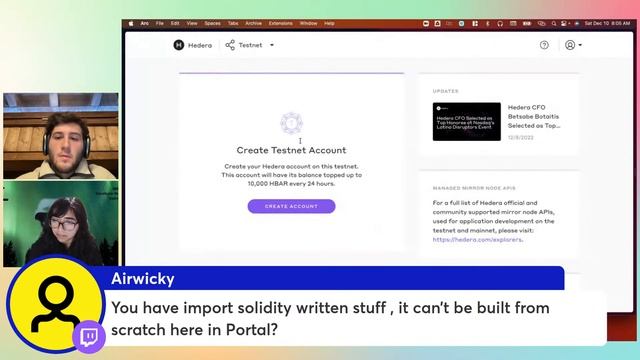
Task: Click the MANAGED MIRROR NODE APIS label
Action: click(x=474, y=188)
